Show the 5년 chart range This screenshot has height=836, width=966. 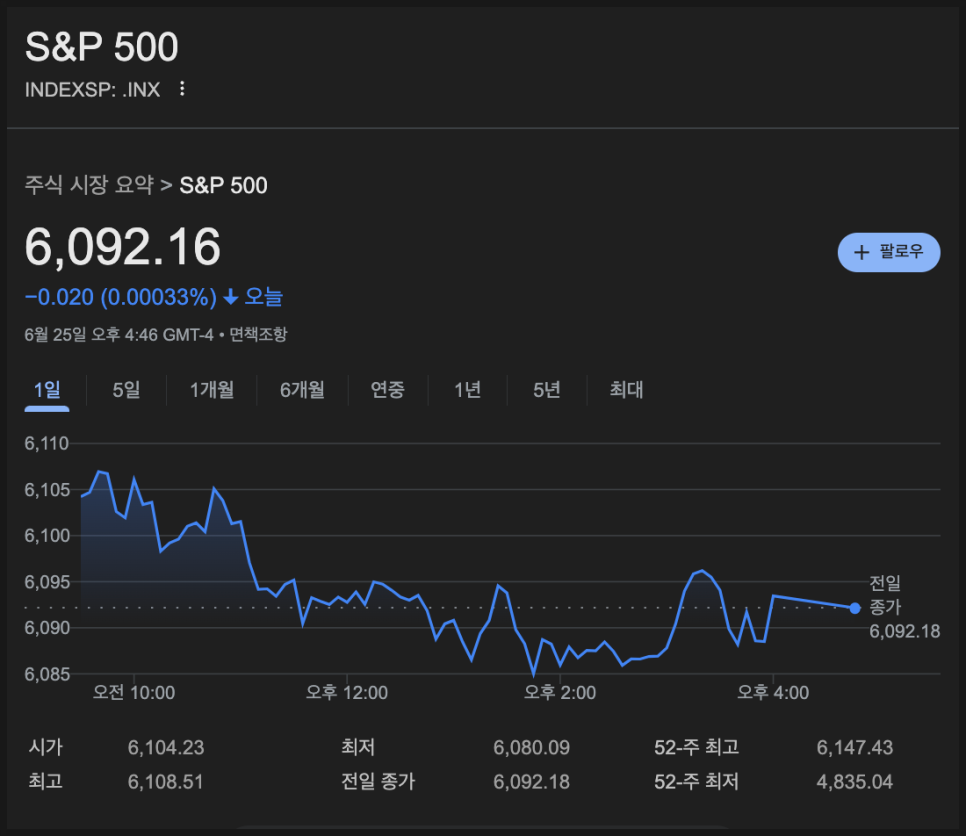point(546,390)
